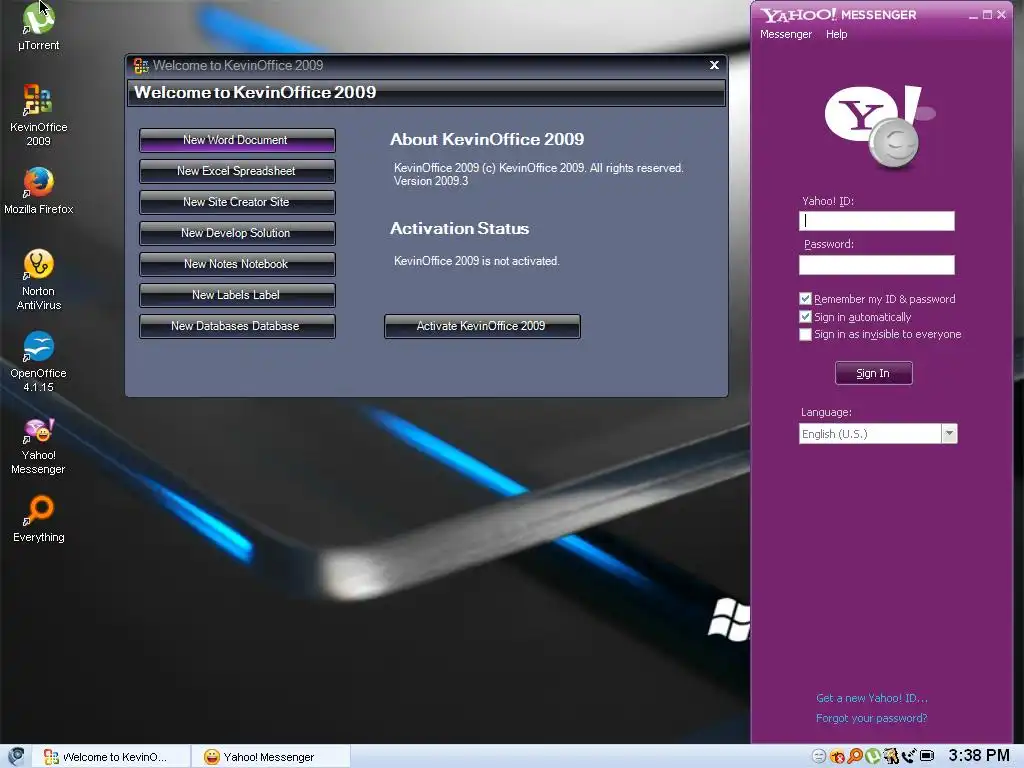Focus the Password input field

pyautogui.click(x=876, y=264)
